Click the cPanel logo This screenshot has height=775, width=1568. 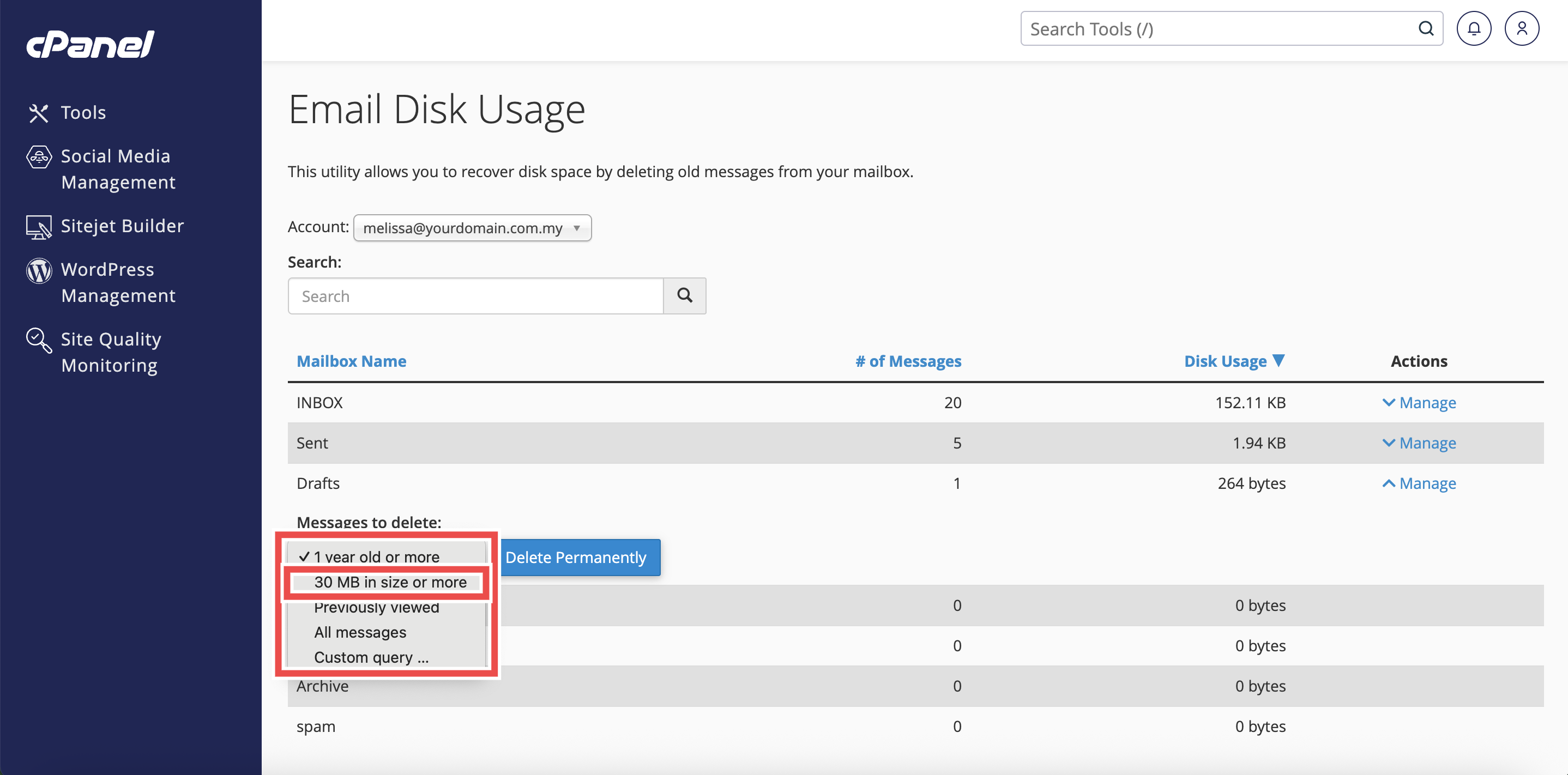point(90,44)
